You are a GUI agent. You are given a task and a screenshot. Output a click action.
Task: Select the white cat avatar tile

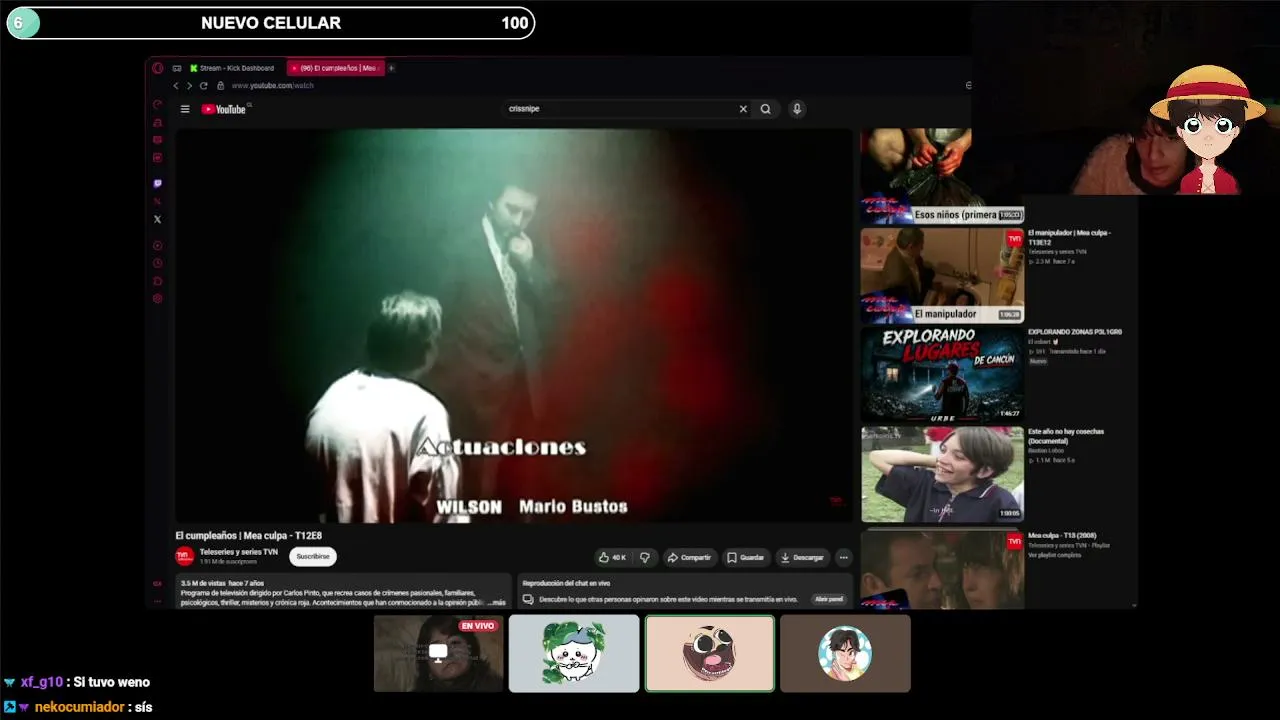(x=574, y=653)
